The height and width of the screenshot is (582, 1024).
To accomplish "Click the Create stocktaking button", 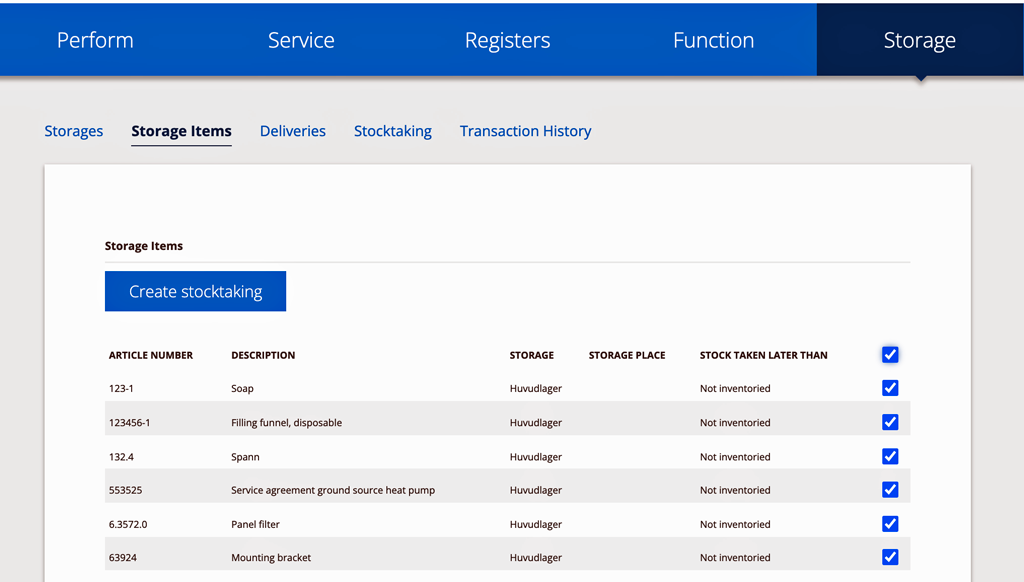I will pyautogui.click(x=195, y=291).
